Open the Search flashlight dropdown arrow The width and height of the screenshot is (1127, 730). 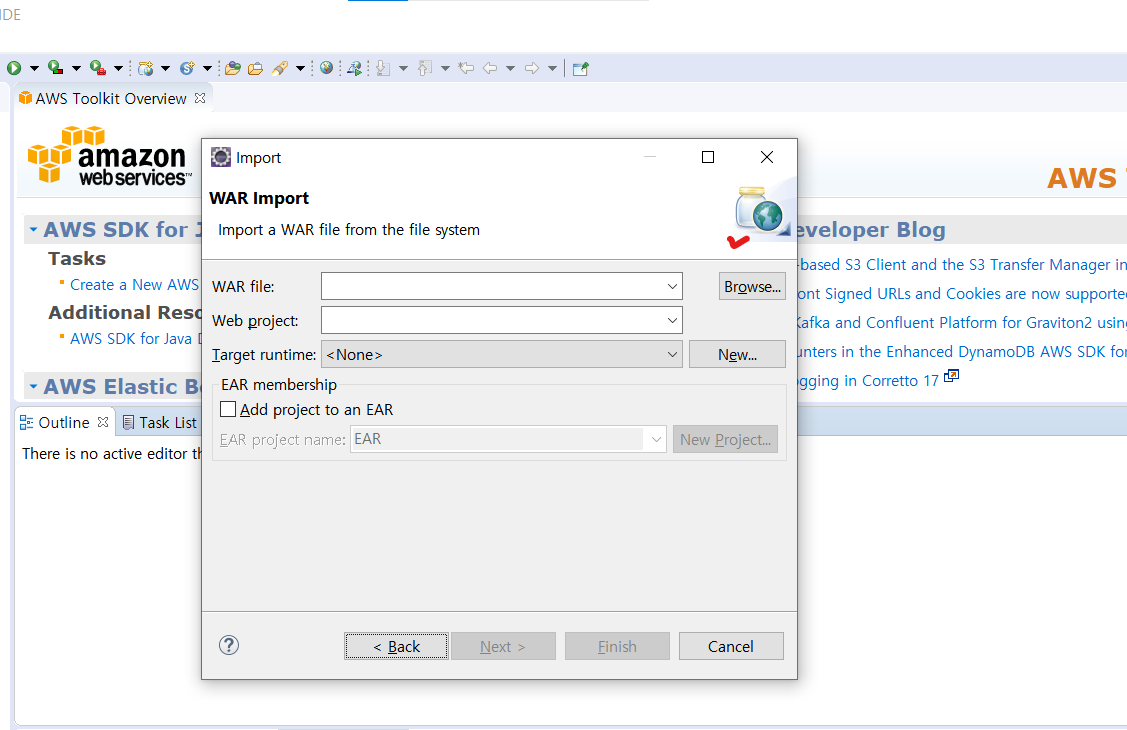pos(300,68)
